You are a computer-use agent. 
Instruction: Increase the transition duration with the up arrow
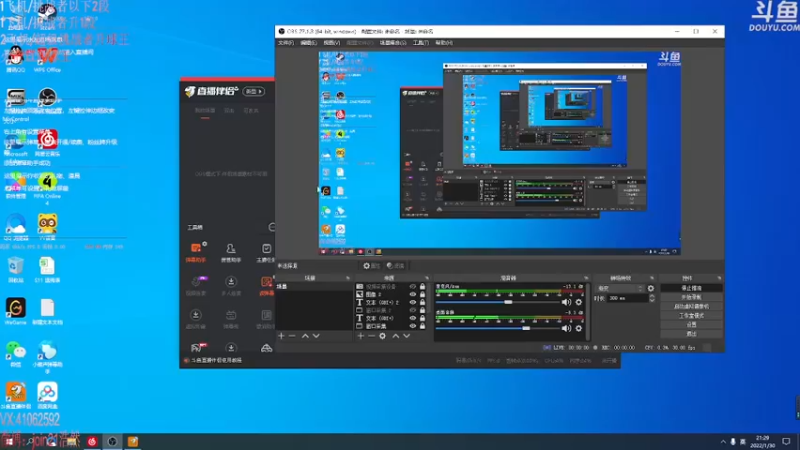pyautogui.click(x=652, y=296)
